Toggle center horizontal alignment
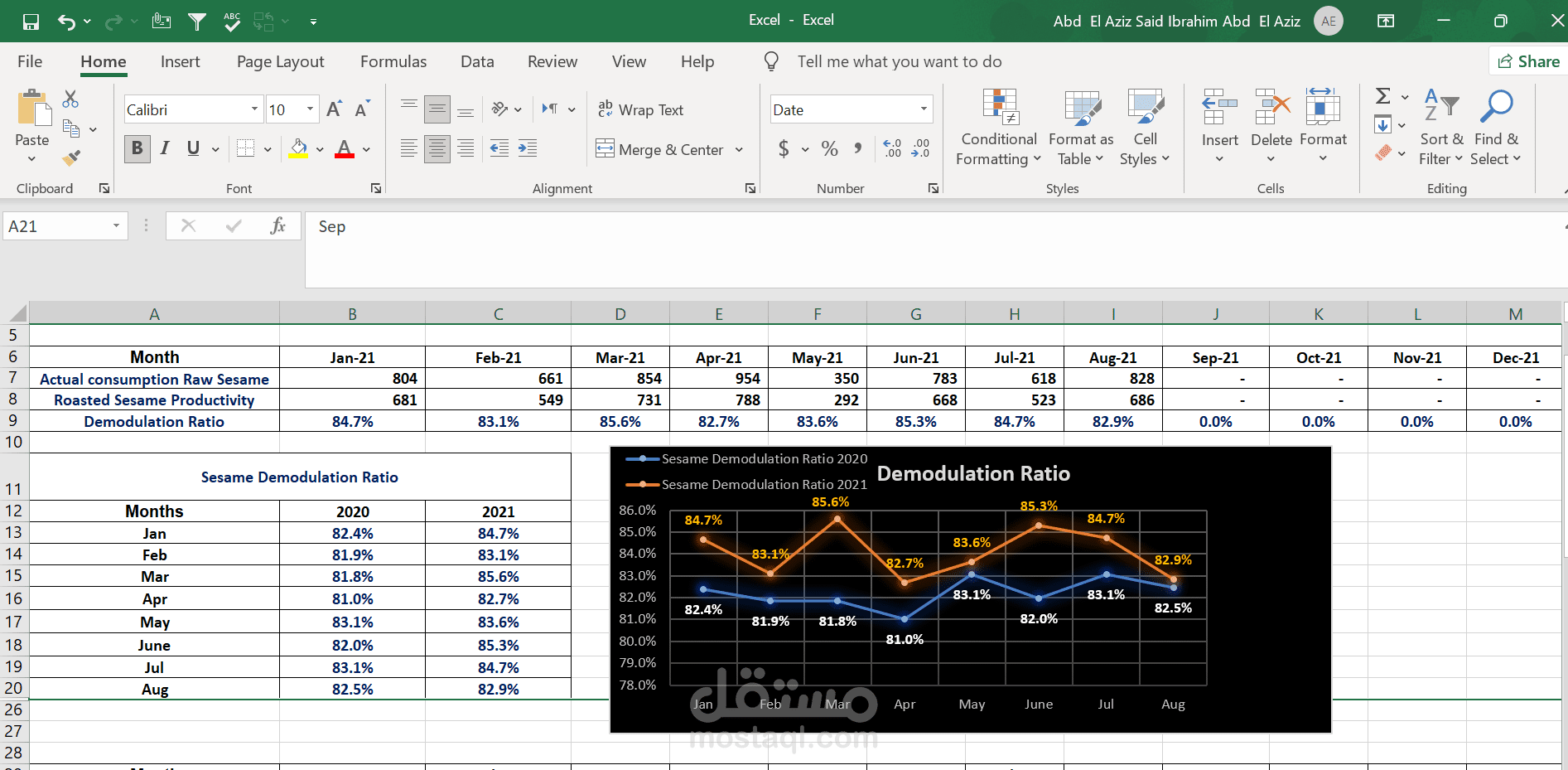 (x=437, y=148)
